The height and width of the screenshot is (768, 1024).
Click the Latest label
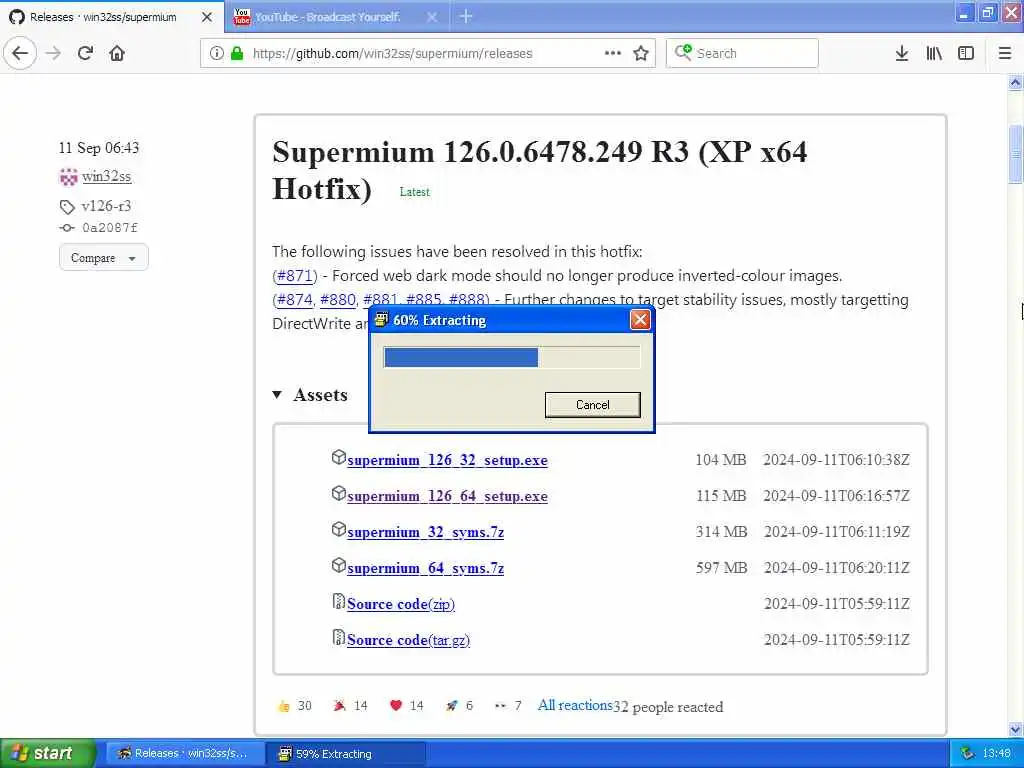pyautogui.click(x=415, y=192)
